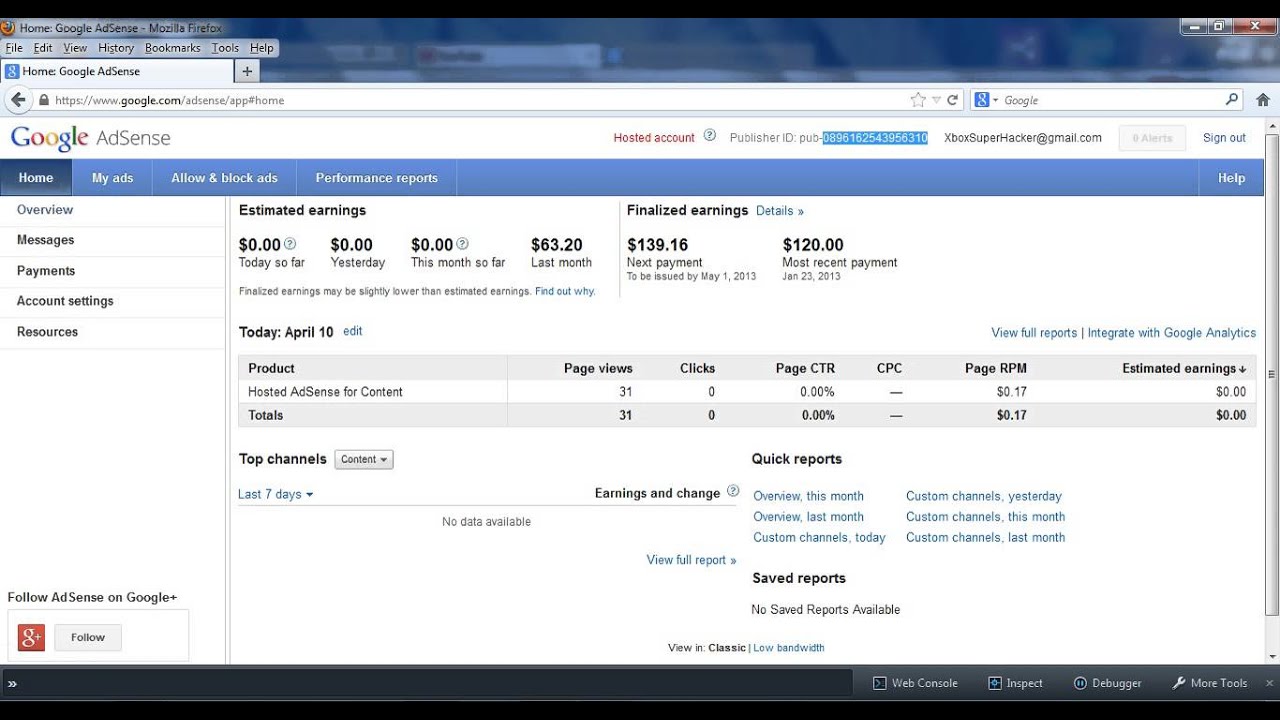The width and height of the screenshot is (1280, 720).
Task: Reload the page using the refresh icon
Action: [x=953, y=100]
